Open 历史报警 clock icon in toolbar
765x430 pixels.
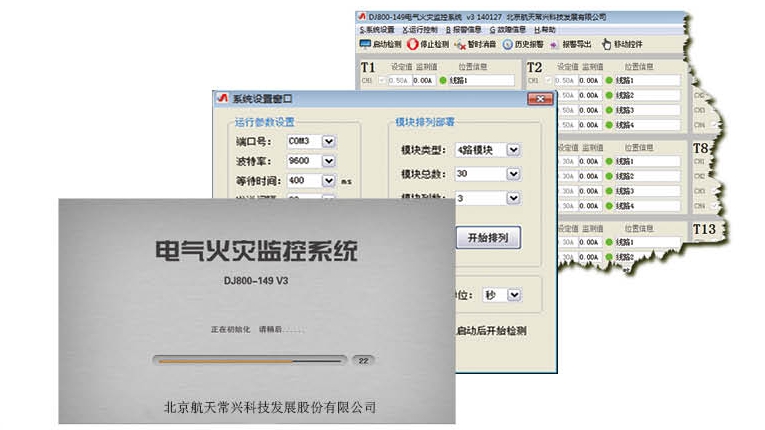point(508,44)
